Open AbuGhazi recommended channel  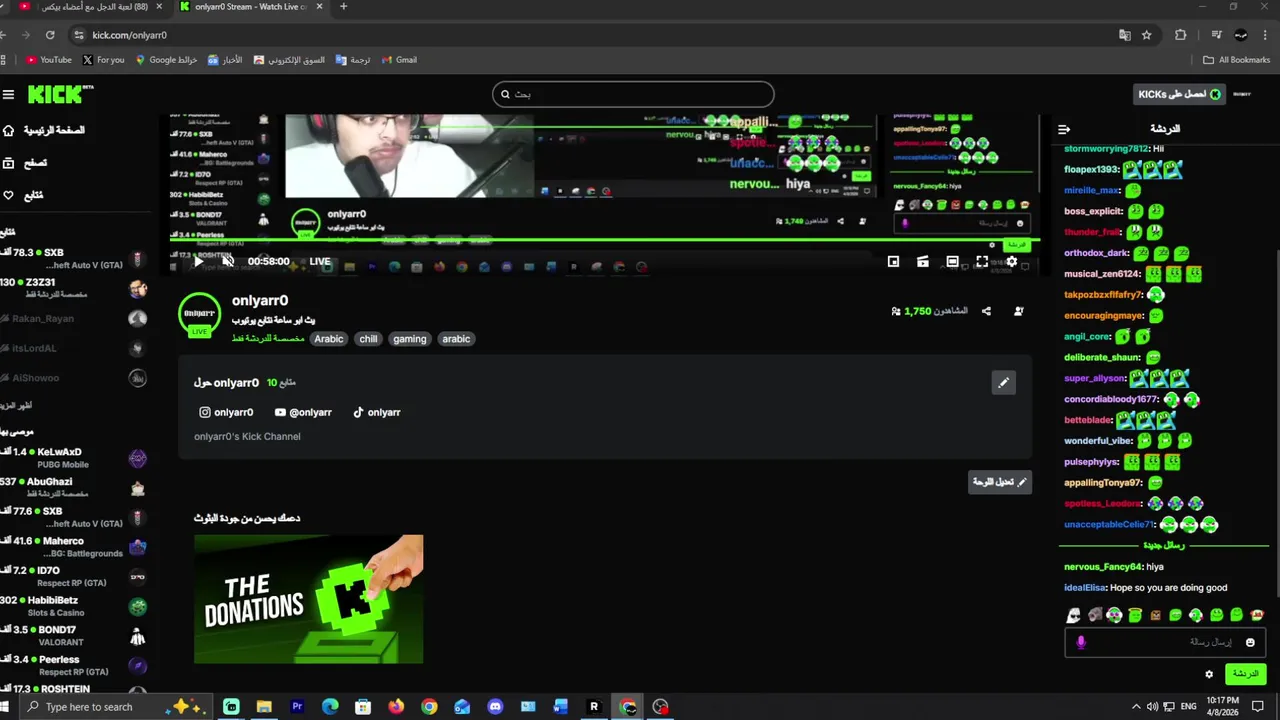(x=74, y=488)
